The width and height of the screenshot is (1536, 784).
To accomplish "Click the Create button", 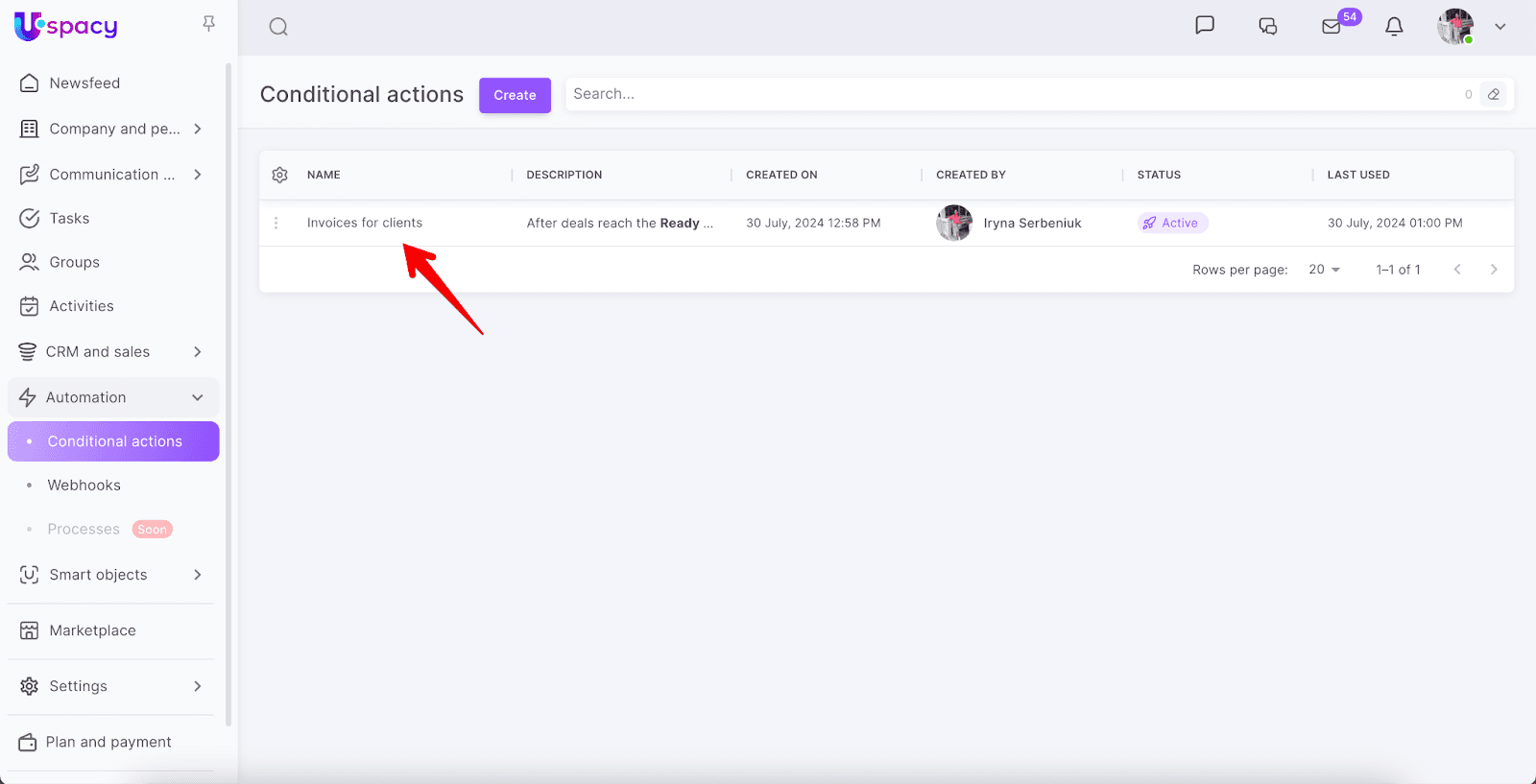I will pyautogui.click(x=515, y=95).
